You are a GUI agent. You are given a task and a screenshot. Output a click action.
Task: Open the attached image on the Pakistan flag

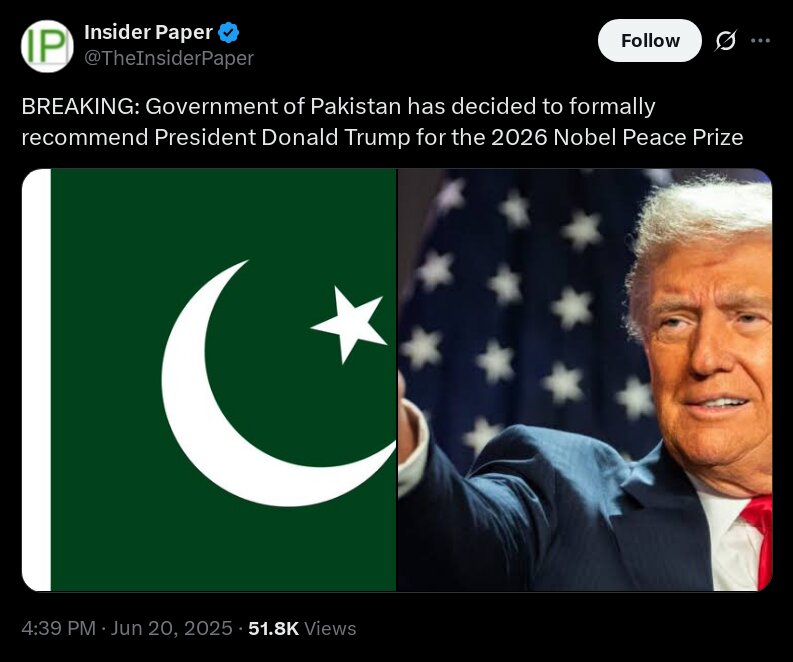209,380
